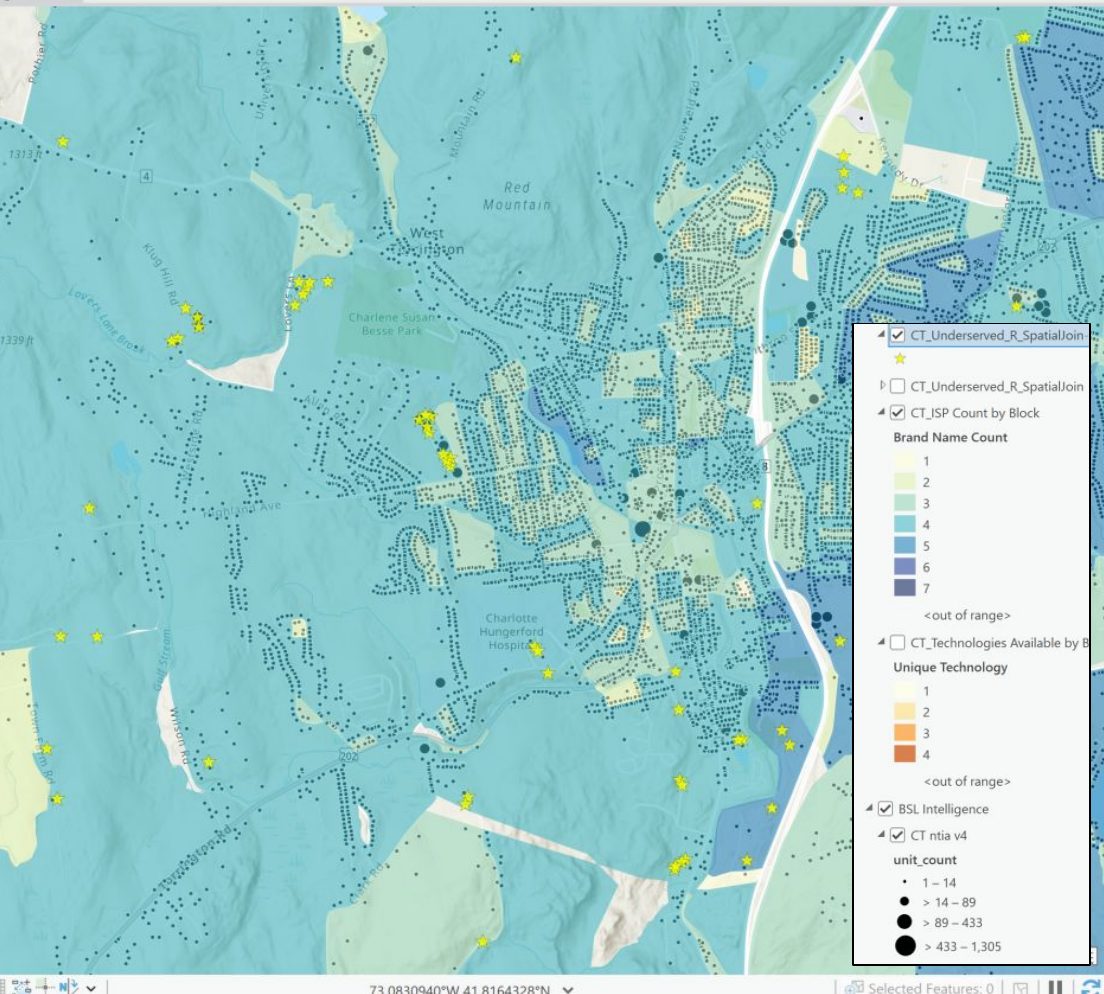Select CT ntia v4 layer name
Viewport: 1104px width, 994px height.
939,836
